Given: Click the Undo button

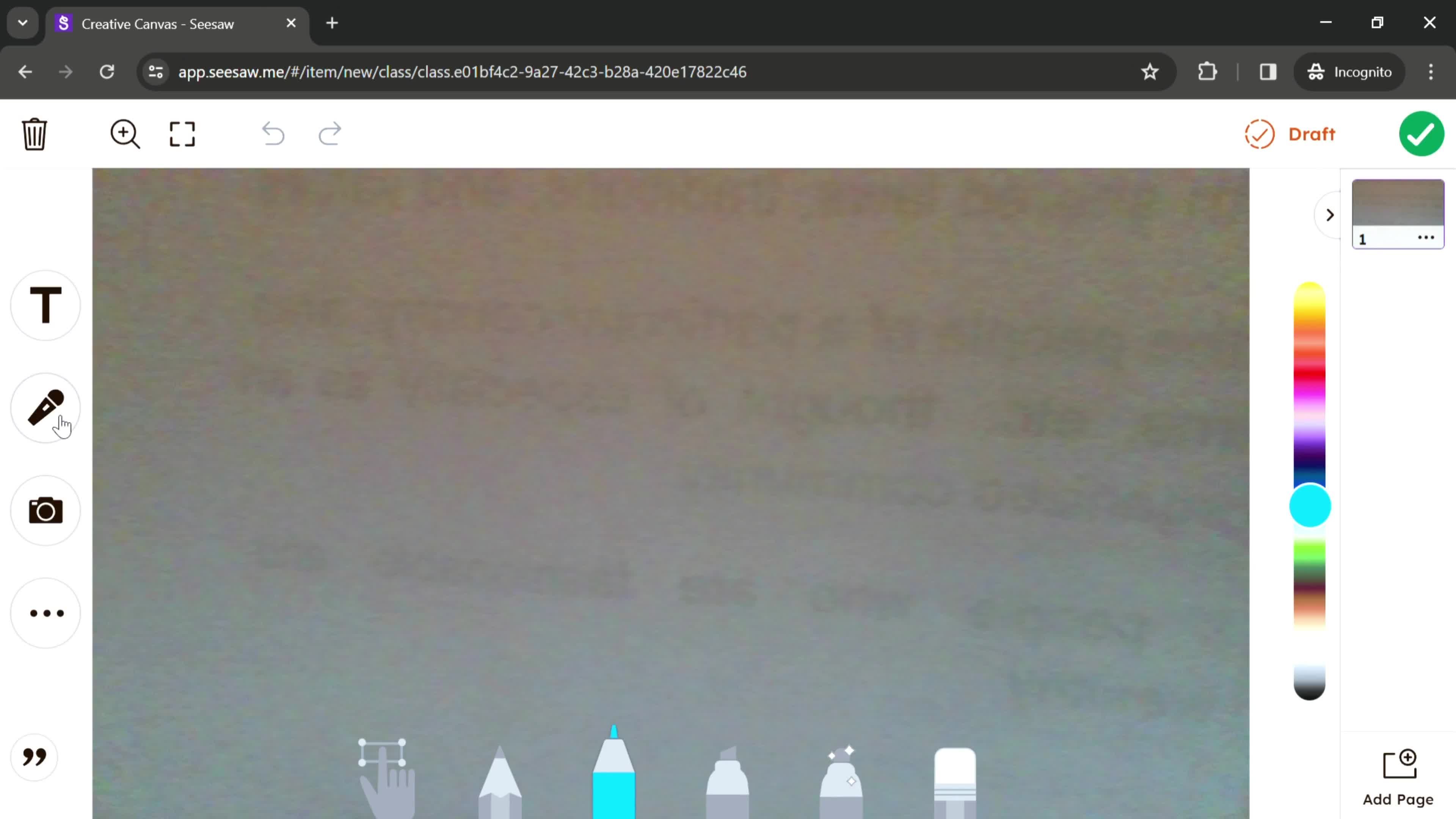Looking at the screenshot, I should (x=274, y=134).
